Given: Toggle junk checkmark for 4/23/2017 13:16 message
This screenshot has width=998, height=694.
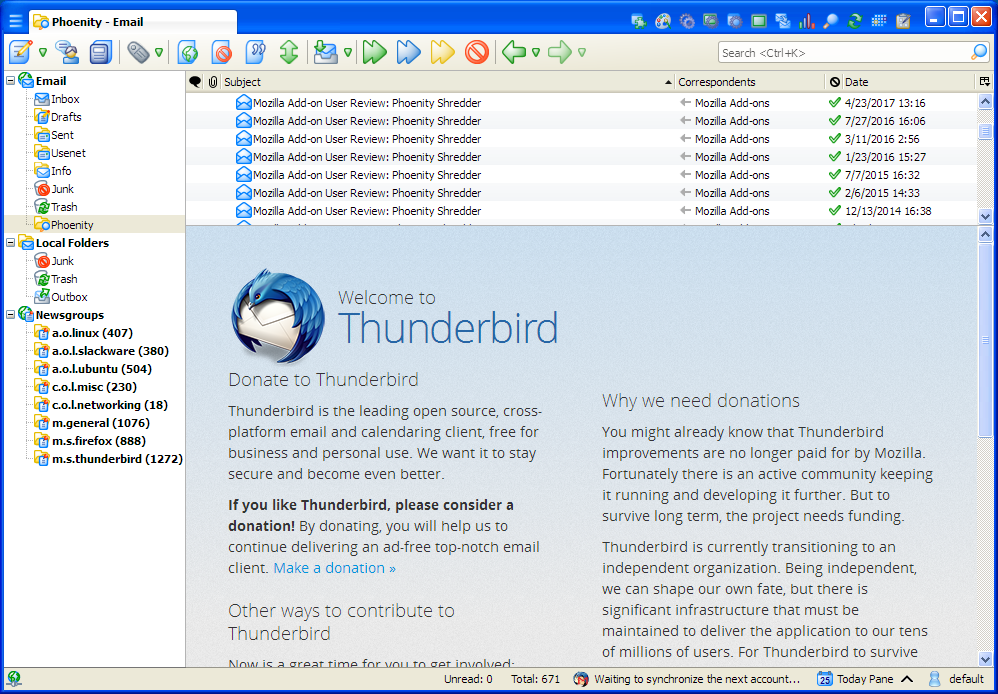Looking at the screenshot, I should (834, 103).
